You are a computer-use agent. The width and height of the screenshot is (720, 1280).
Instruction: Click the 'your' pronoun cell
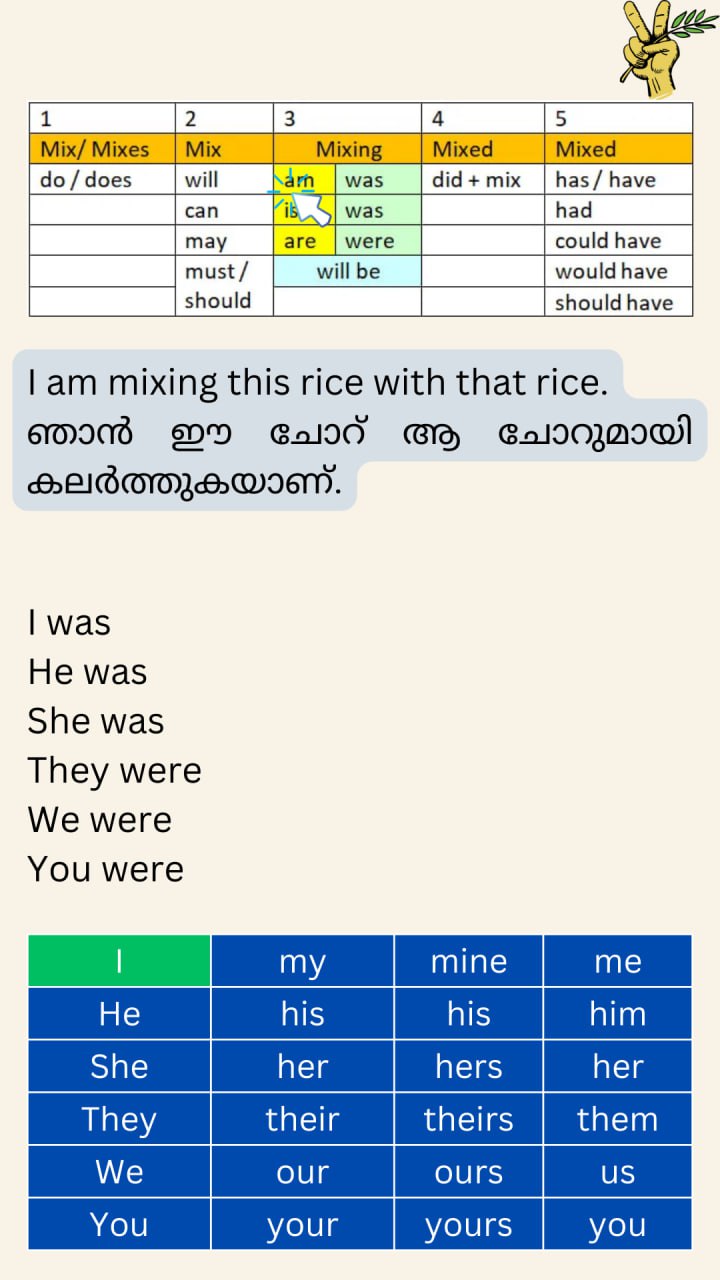click(x=302, y=1225)
